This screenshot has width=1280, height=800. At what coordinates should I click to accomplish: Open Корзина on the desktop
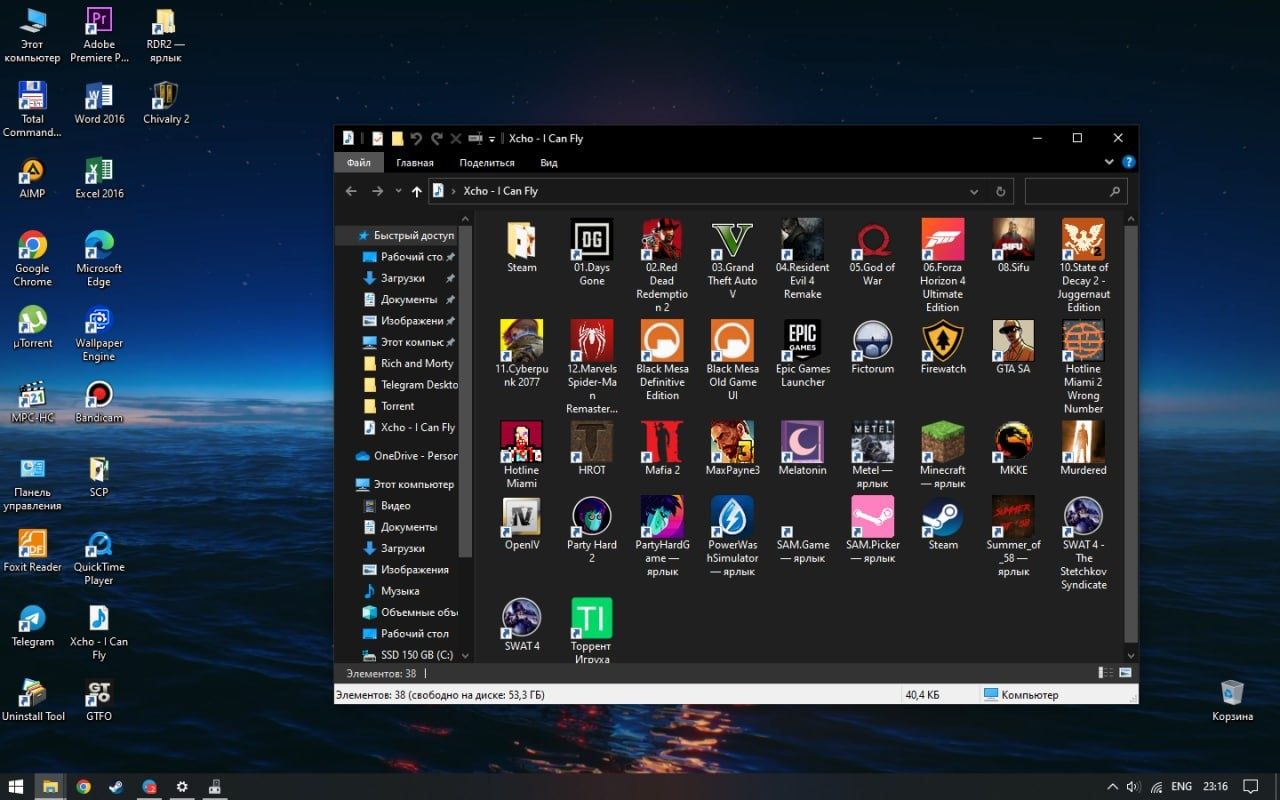[x=1232, y=699]
